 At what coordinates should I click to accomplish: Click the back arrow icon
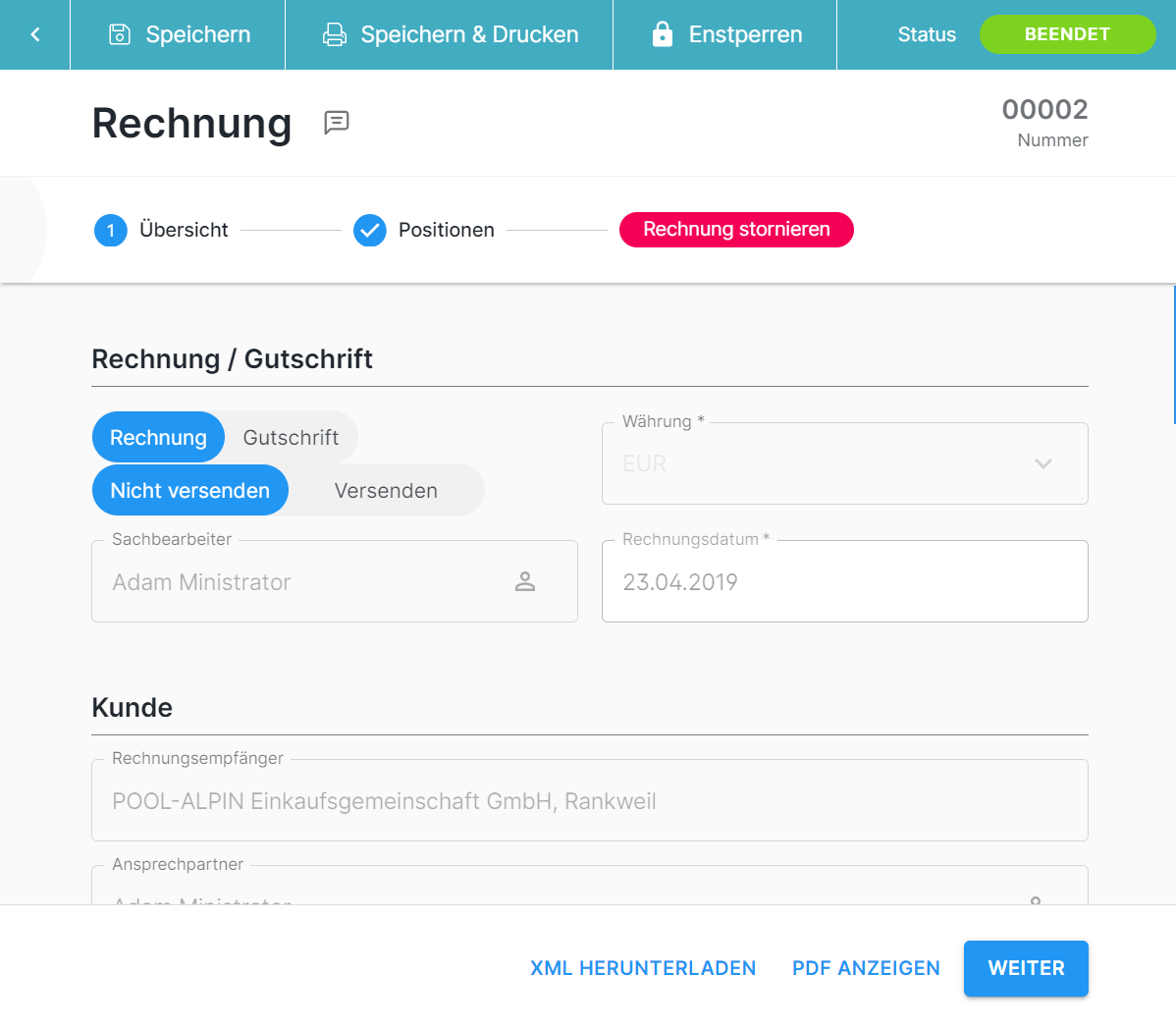click(35, 34)
